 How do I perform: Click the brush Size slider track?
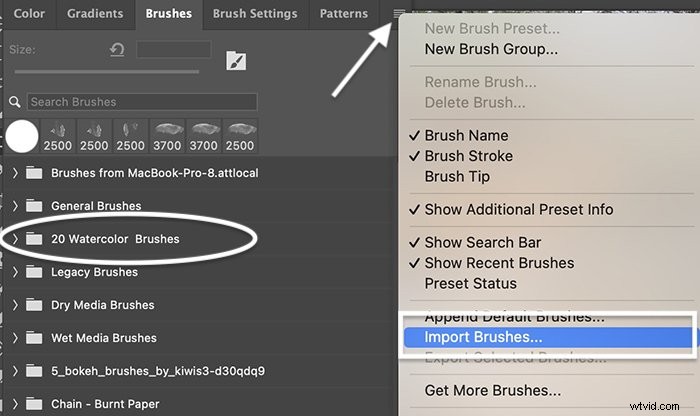coord(107,71)
